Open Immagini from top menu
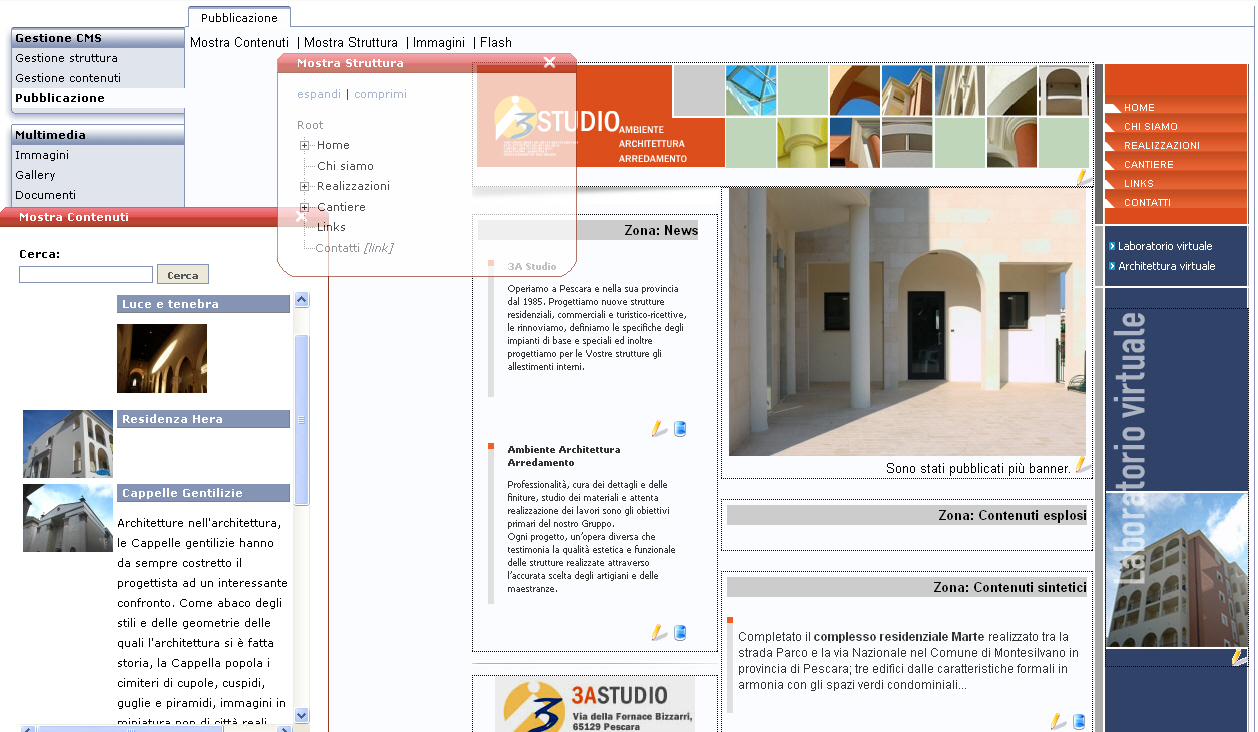 pyautogui.click(x=439, y=42)
